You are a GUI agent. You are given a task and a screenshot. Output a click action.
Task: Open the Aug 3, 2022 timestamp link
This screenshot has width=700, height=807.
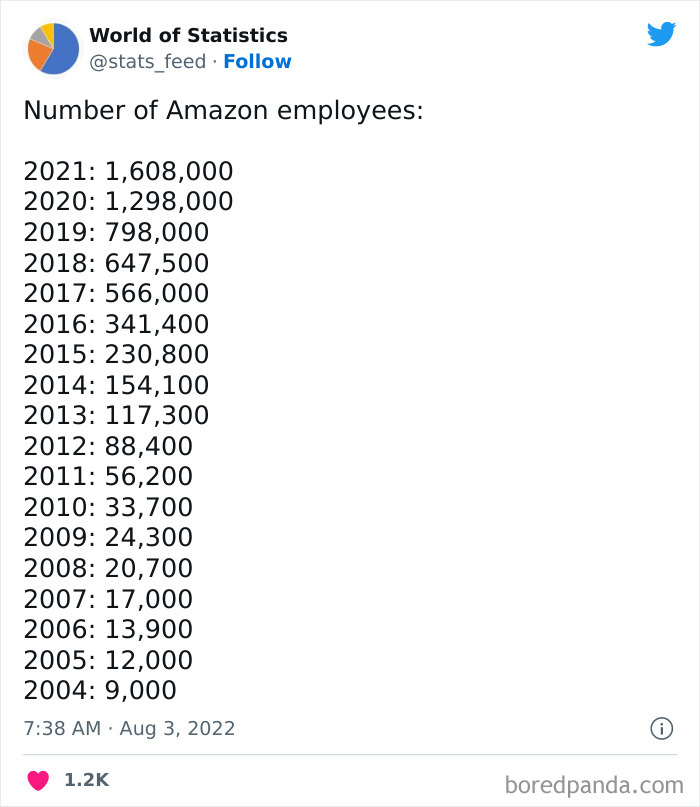(x=178, y=729)
